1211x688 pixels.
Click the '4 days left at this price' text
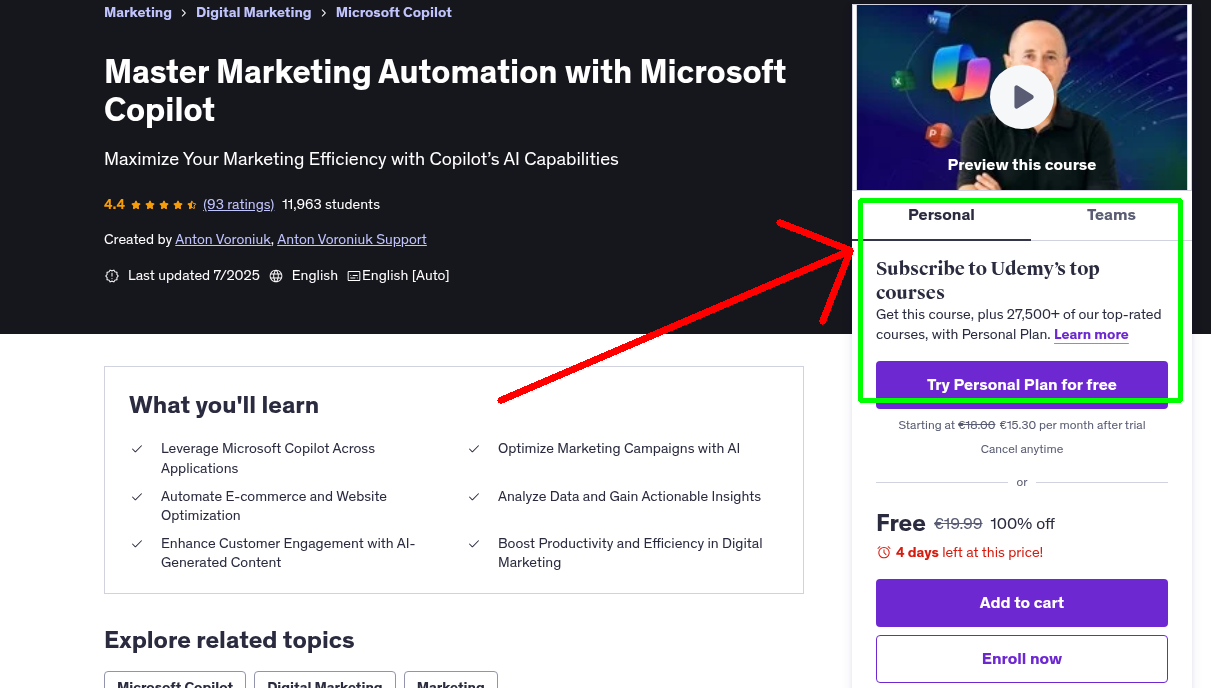tap(969, 553)
